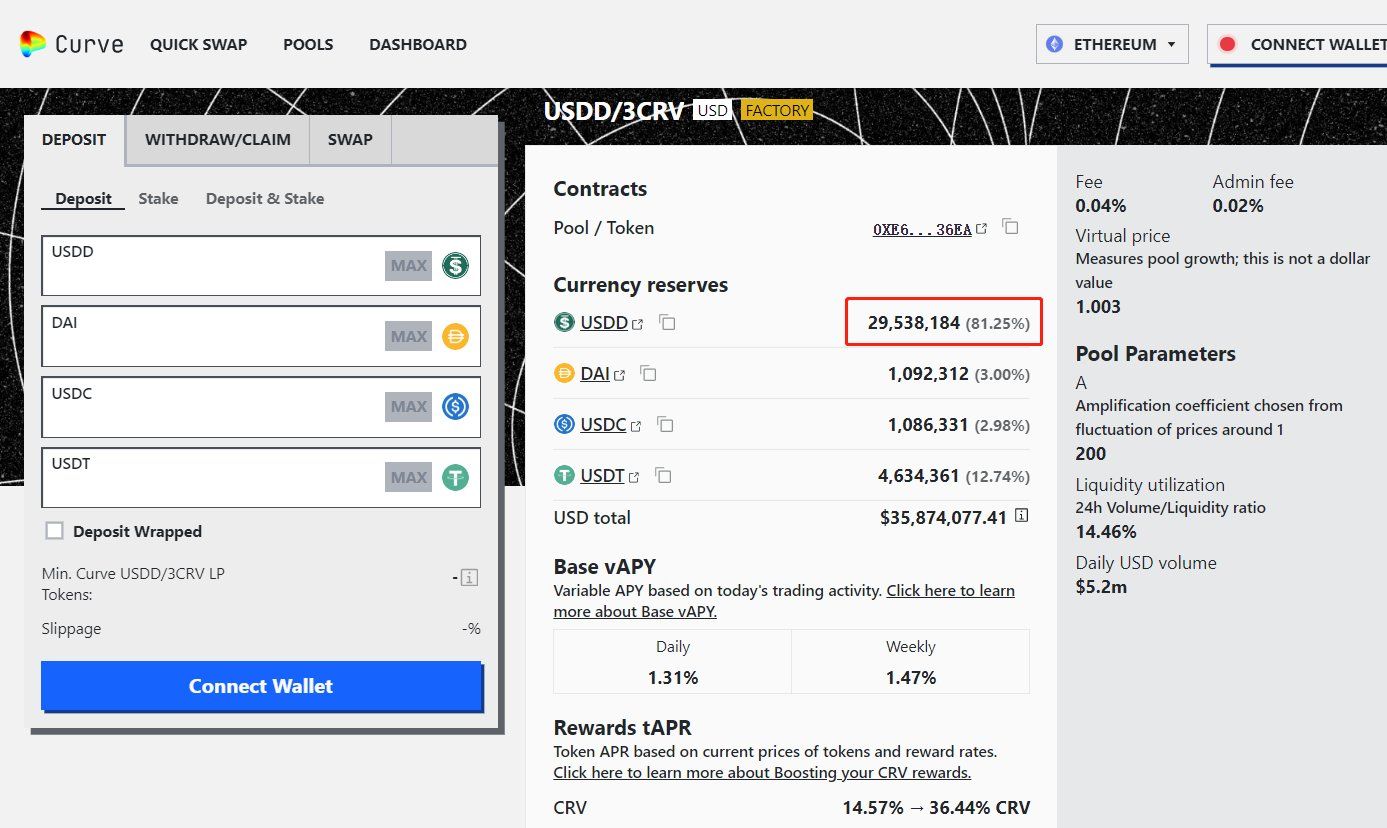1387x828 pixels.
Task: Click the USD pool tag
Action: 713,110
